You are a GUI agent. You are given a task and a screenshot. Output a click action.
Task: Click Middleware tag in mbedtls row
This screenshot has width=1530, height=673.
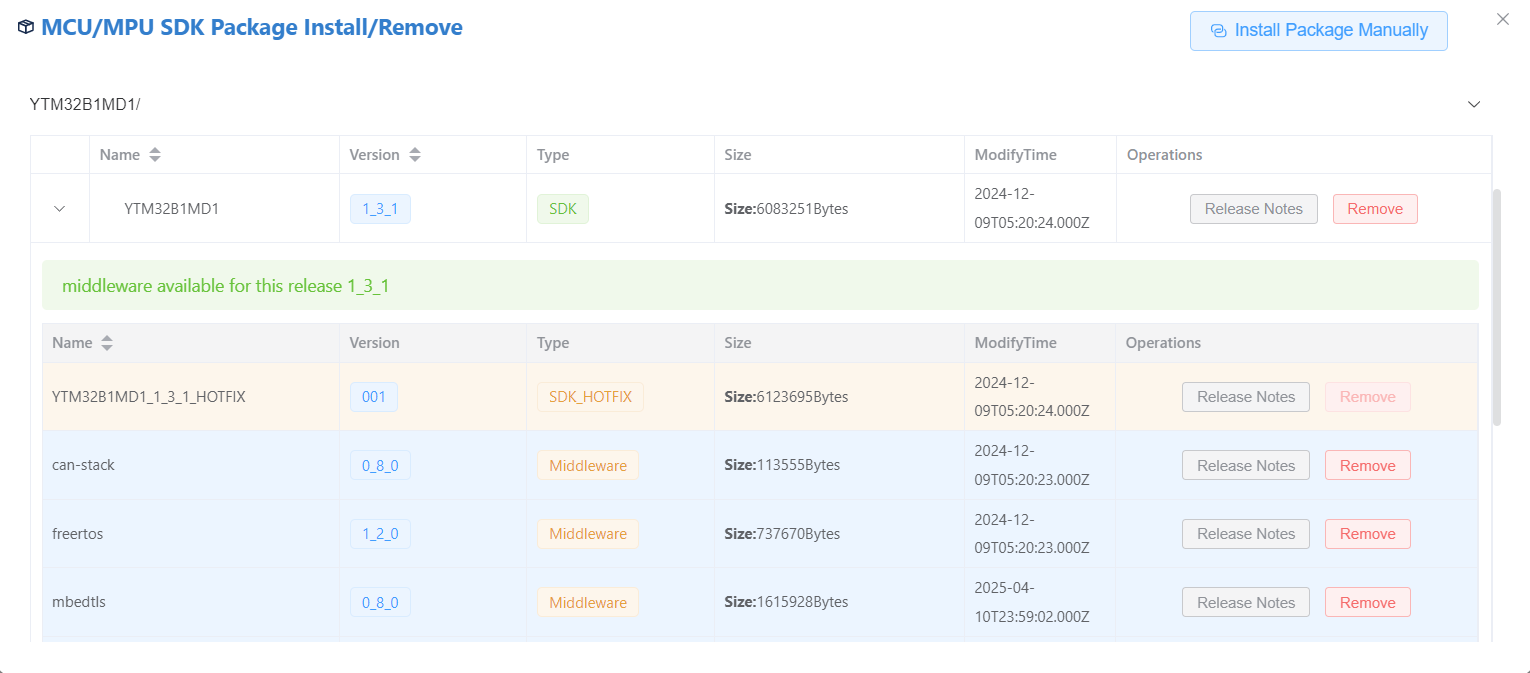pyautogui.click(x=588, y=602)
